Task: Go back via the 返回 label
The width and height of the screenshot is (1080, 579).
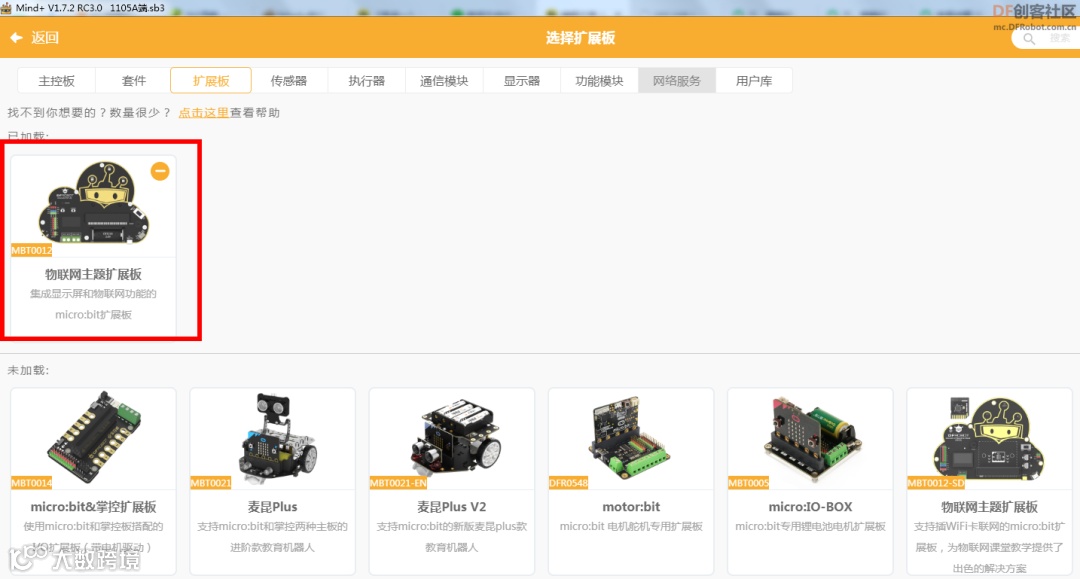Action: pos(45,38)
